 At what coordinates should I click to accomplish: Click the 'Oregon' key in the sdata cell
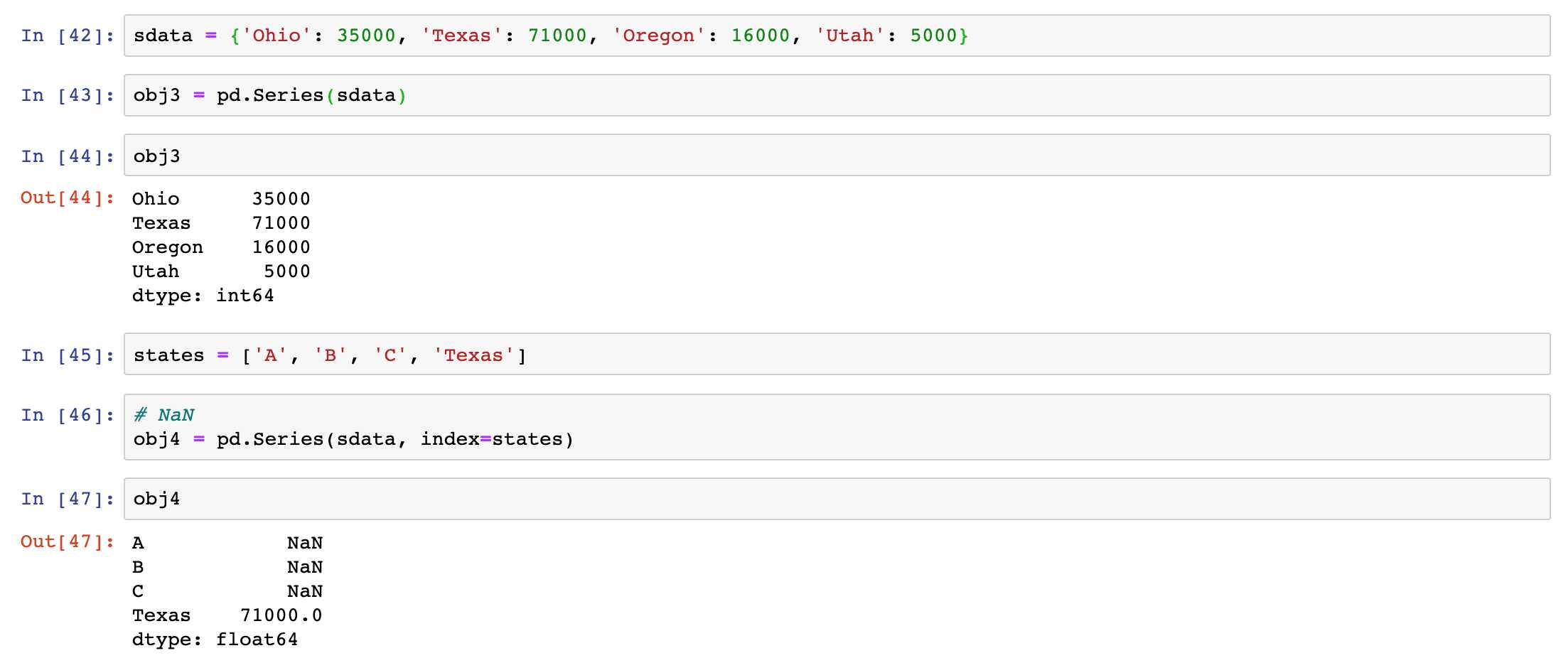658,36
